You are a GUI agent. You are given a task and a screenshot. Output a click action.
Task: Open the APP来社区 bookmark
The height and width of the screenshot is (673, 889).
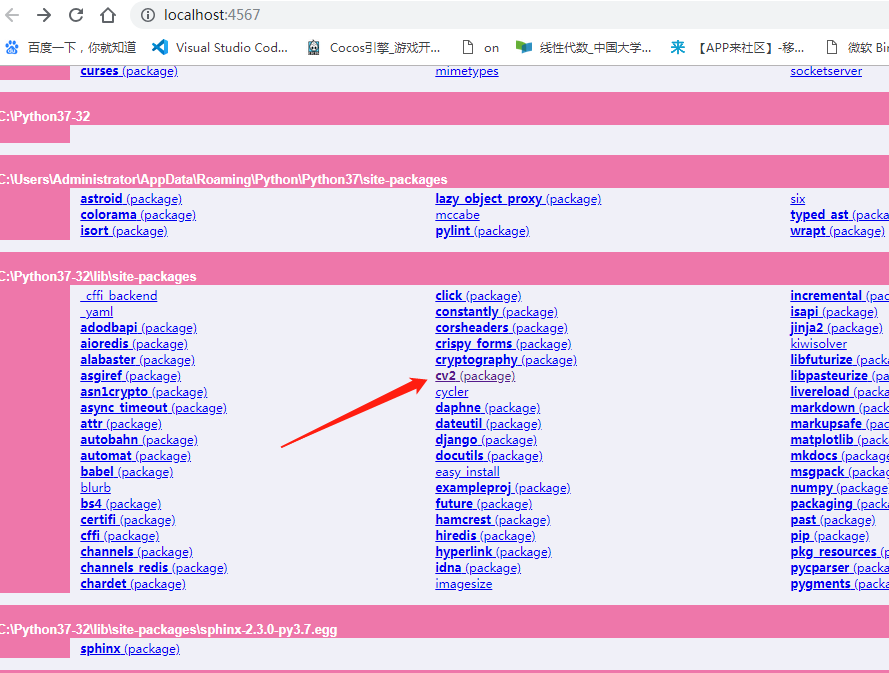pos(737,48)
